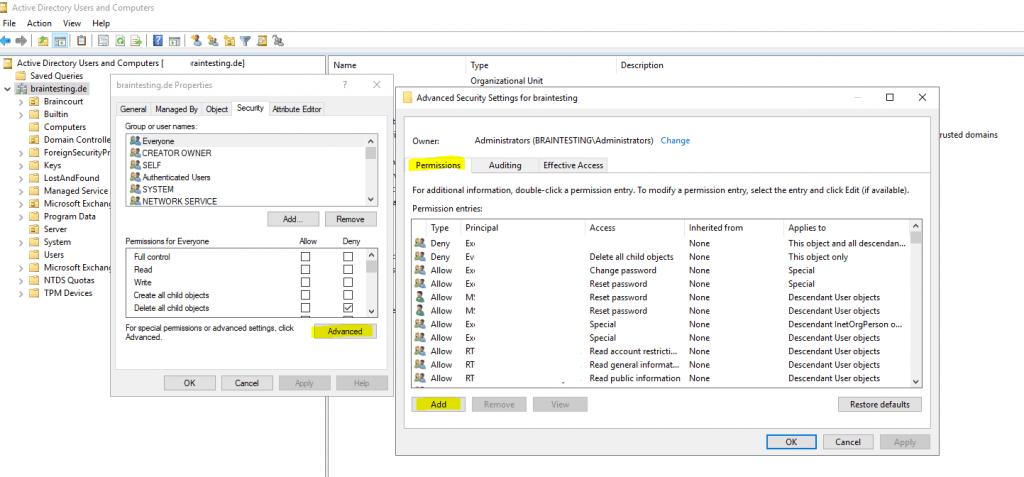Tick Deny for Create all child objects
The image size is (1024, 477).
click(x=348, y=295)
